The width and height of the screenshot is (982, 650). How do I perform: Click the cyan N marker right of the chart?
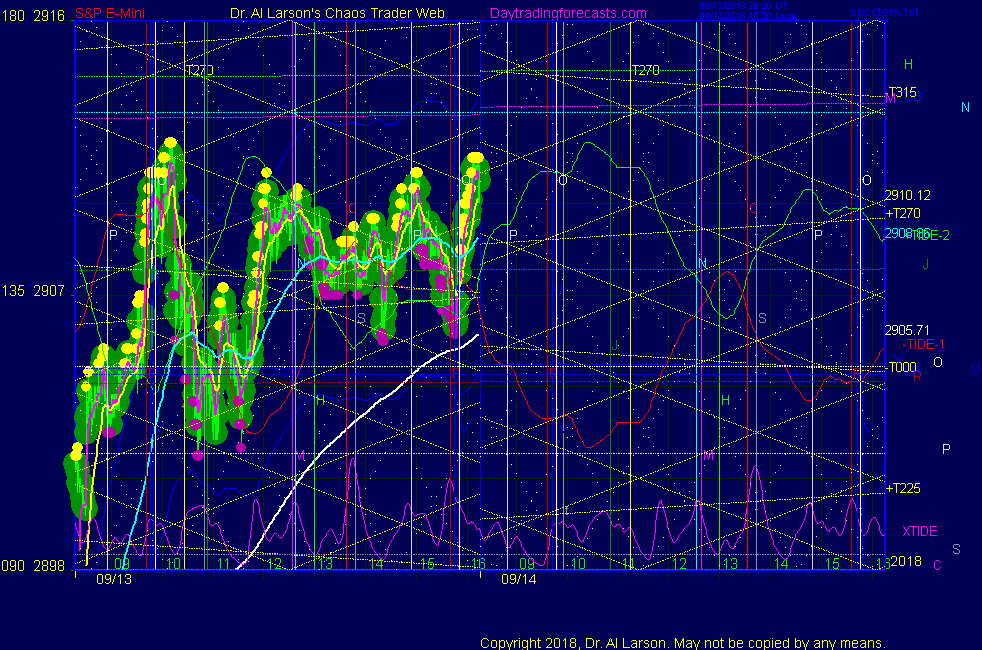coord(965,108)
